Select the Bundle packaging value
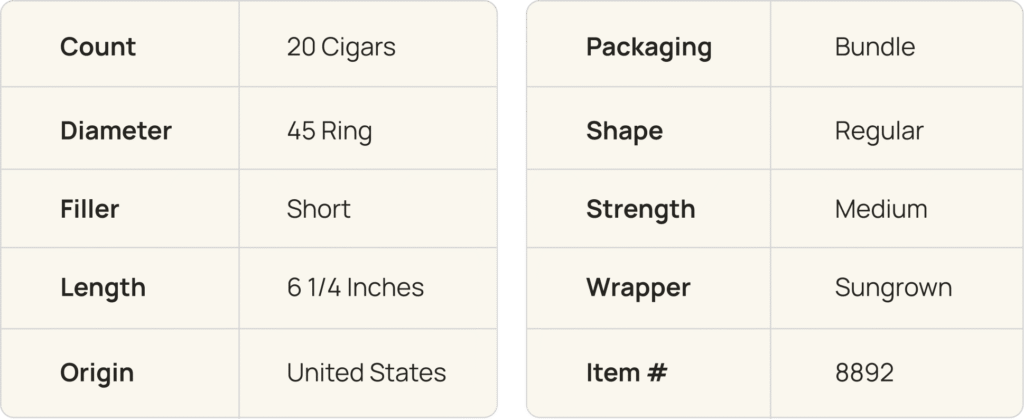The width and height of the screenshot is (1024, 419). click(x=875, y=47)
